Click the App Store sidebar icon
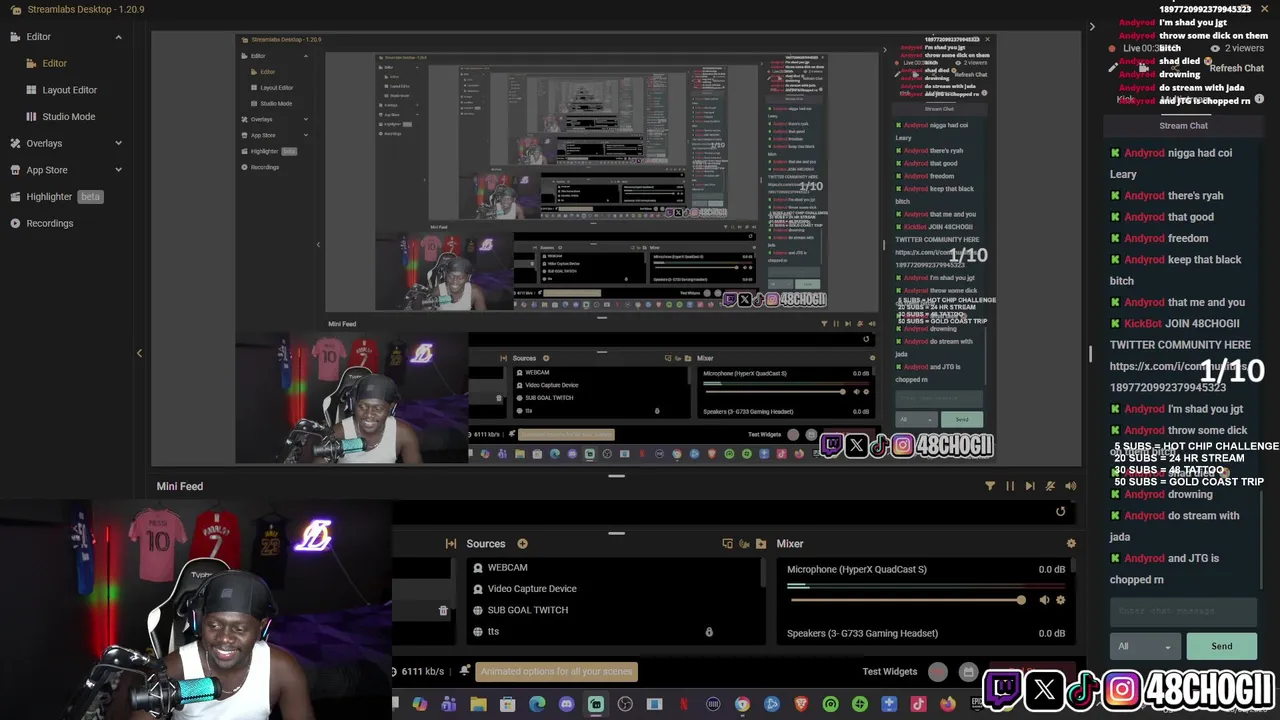The height and width of the screenshot is (720, 1280). [15, 170]
